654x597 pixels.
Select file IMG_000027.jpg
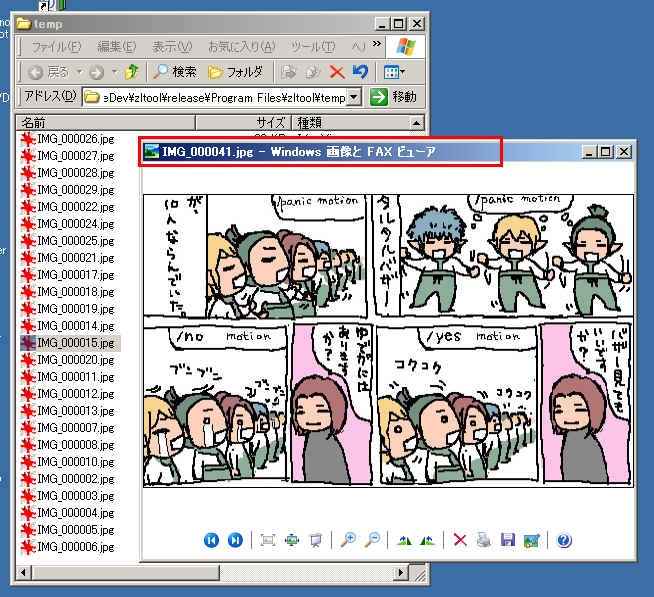68,156
